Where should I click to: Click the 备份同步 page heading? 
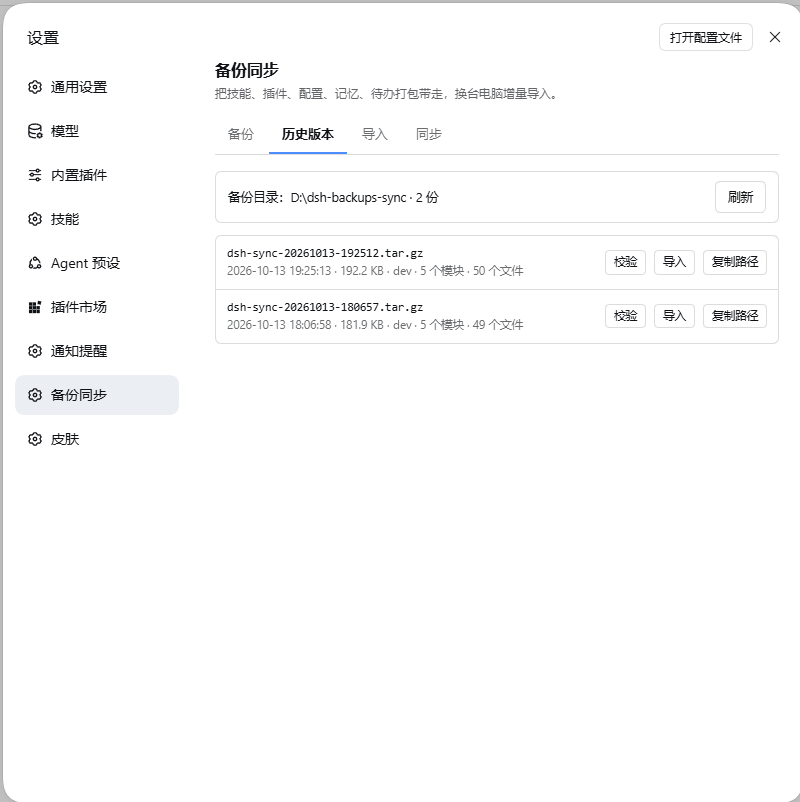247,71
